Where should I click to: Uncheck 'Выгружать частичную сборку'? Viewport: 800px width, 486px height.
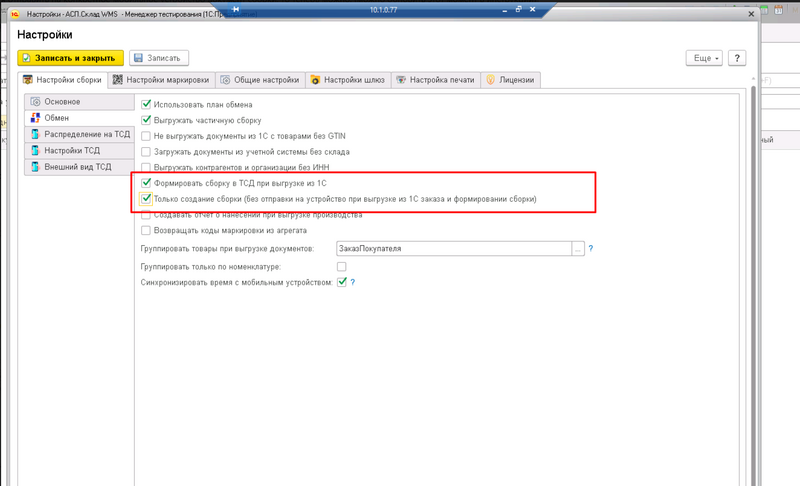point(146,120)
